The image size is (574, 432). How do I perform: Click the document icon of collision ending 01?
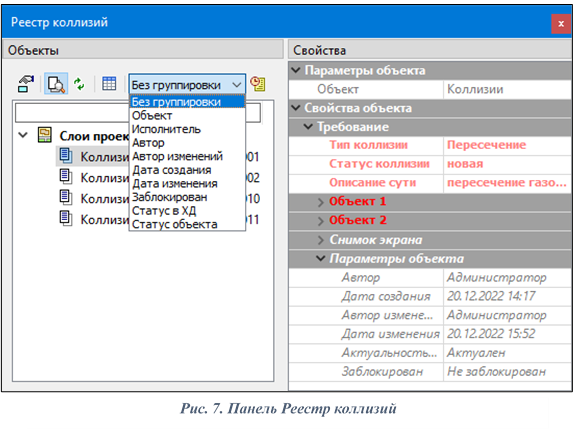coord(66,156)
